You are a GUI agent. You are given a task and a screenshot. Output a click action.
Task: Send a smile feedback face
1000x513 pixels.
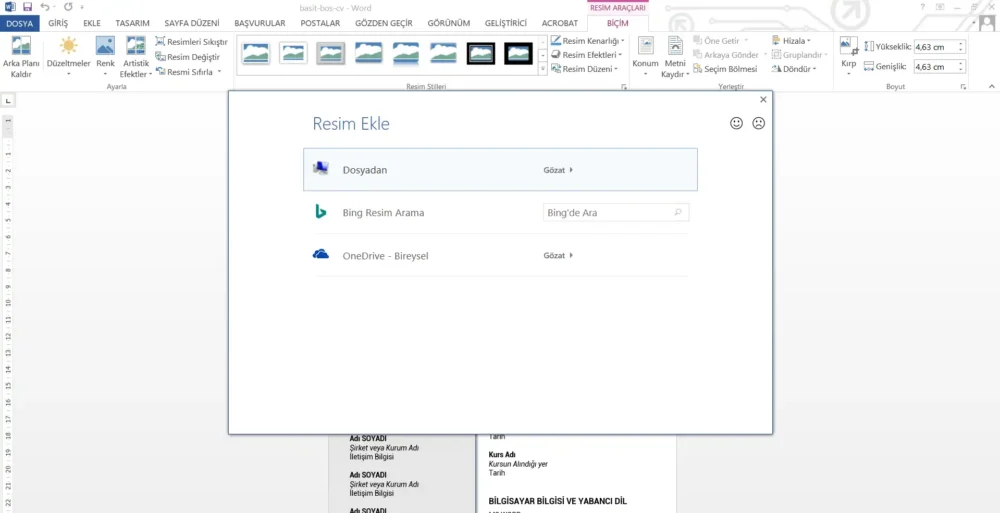(x=737, y=123)
